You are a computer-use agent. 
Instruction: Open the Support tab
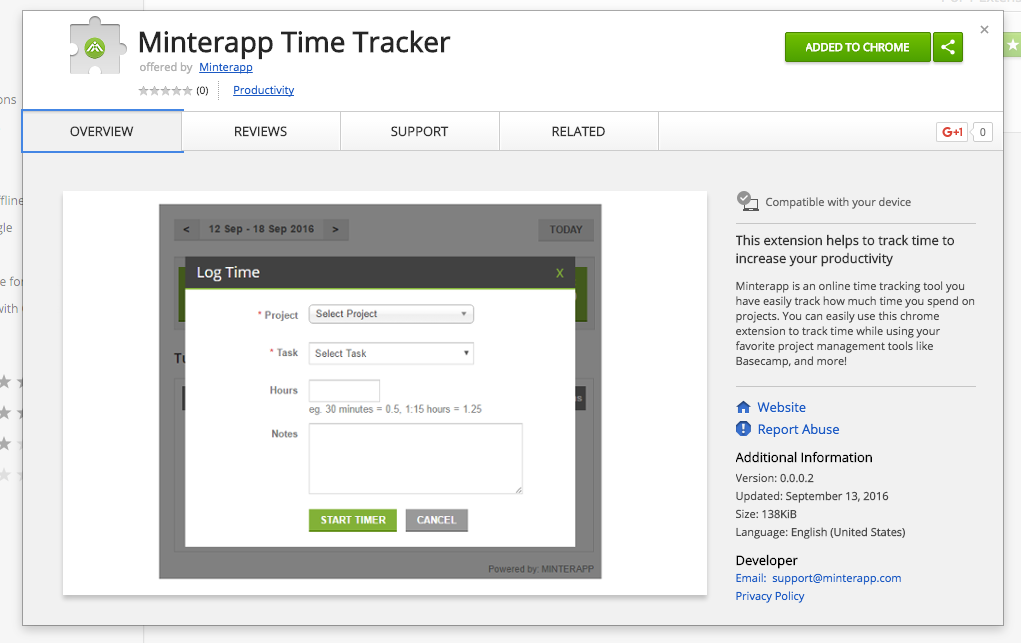pyautogui.click(x=419, y=132)
